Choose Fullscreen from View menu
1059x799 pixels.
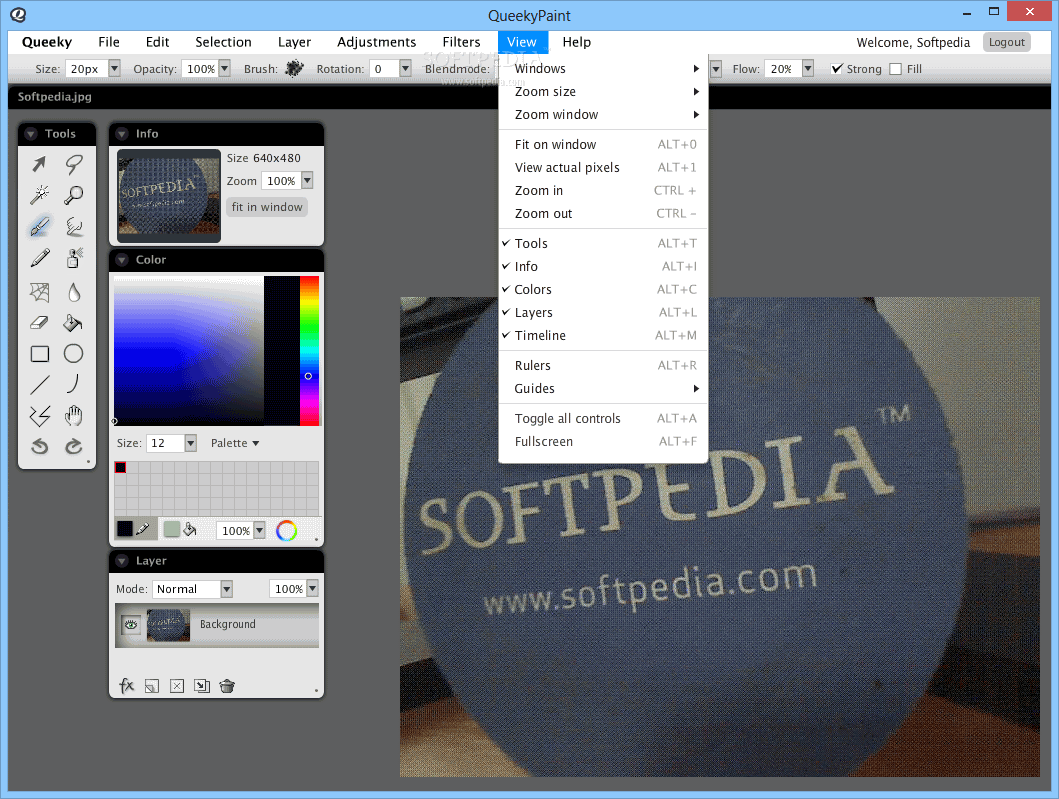602,441
